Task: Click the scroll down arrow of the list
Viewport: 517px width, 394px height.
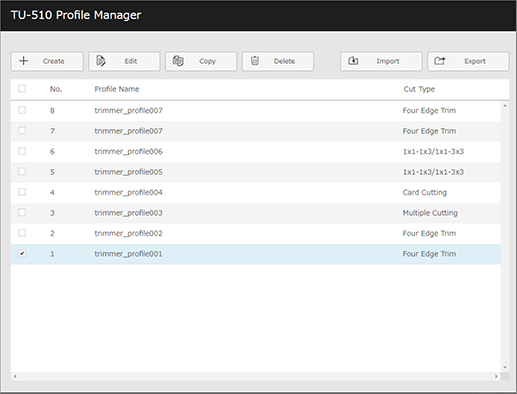Action: coord(505,367)
